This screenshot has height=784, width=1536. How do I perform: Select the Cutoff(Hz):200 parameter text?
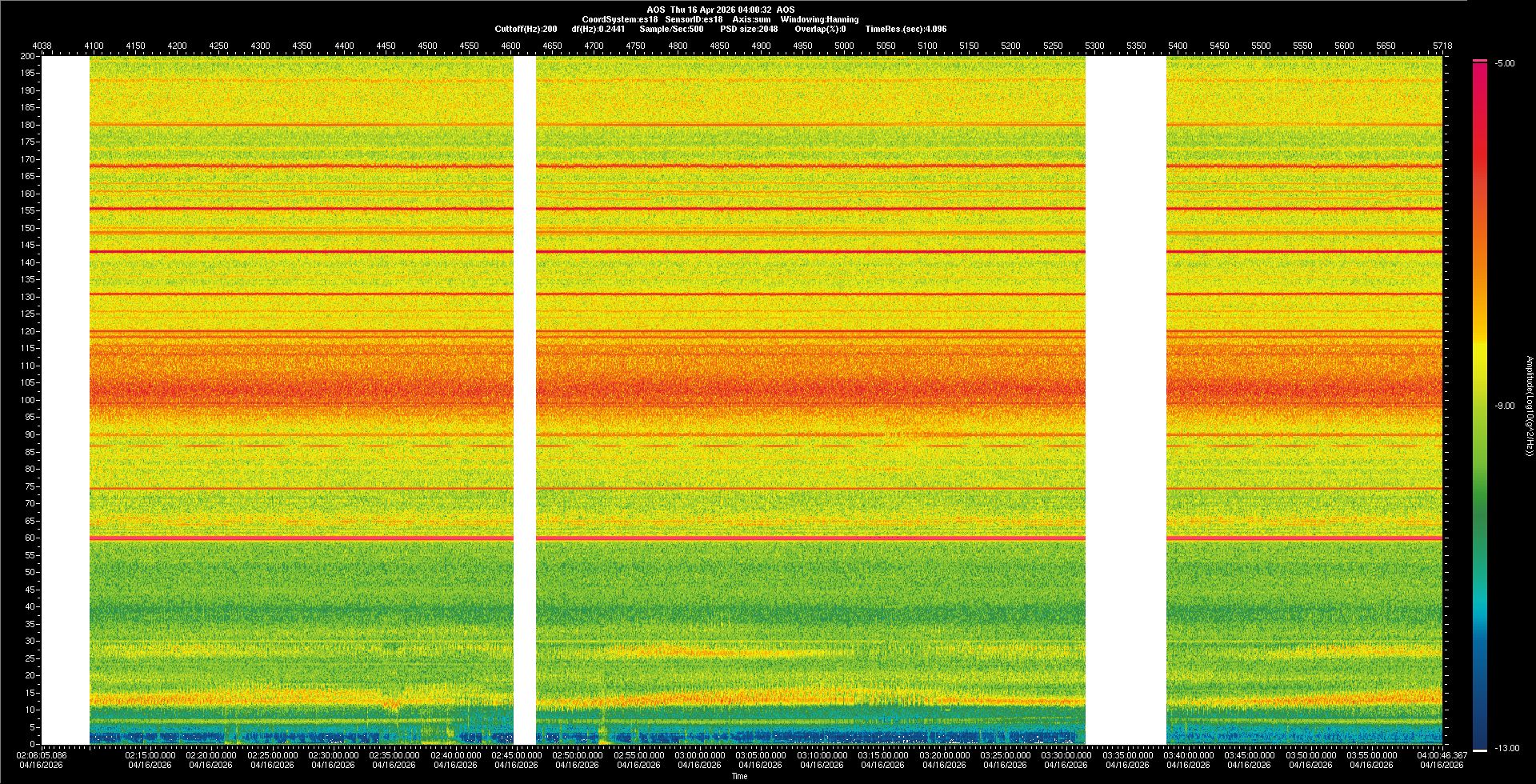526,29
